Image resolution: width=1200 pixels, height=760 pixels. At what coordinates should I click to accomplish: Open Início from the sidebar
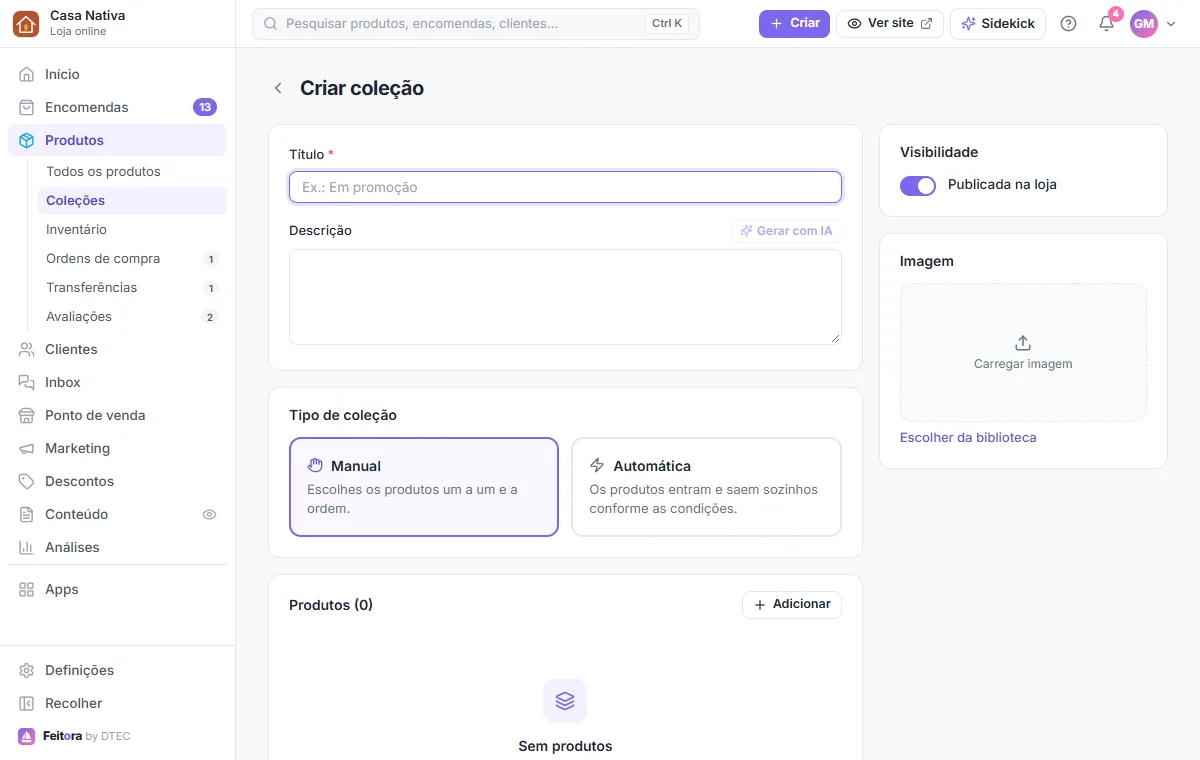[x=117, y=74]
